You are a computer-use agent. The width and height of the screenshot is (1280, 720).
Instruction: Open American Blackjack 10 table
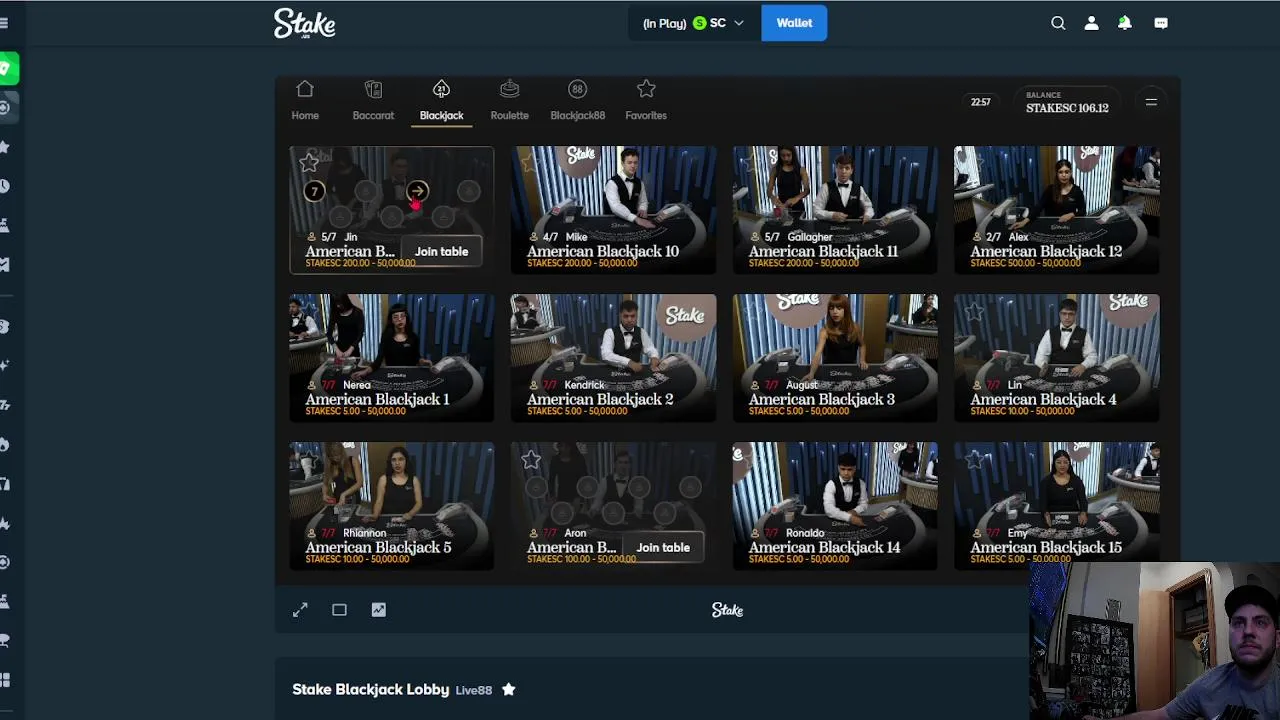coord(613,209)
